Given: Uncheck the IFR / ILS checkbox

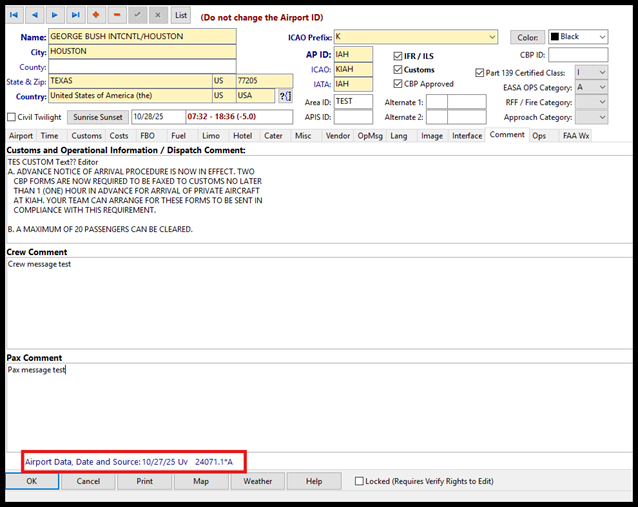Looking at the screenshot, I should (x=398, y=56).
